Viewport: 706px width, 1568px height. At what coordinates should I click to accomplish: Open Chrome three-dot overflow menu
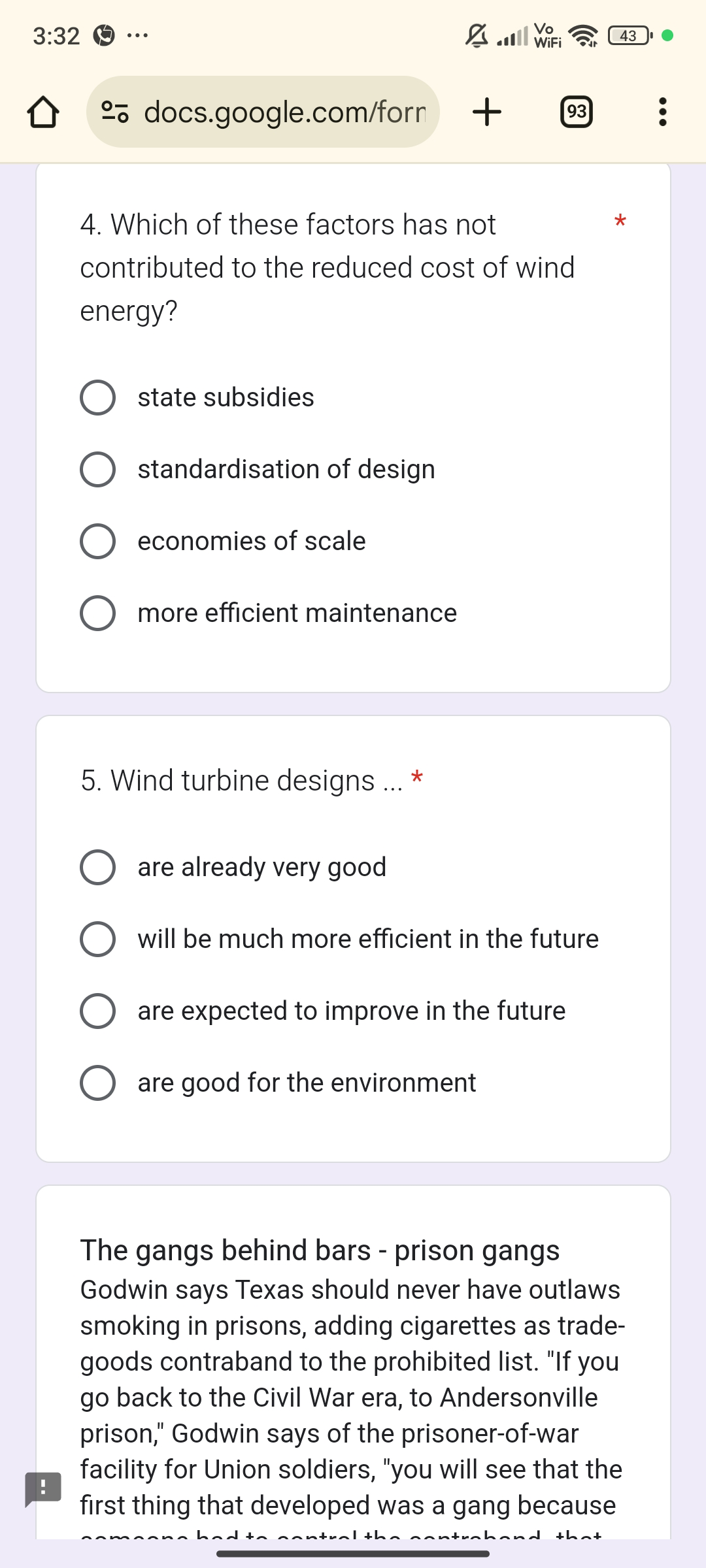click(662, 112)
